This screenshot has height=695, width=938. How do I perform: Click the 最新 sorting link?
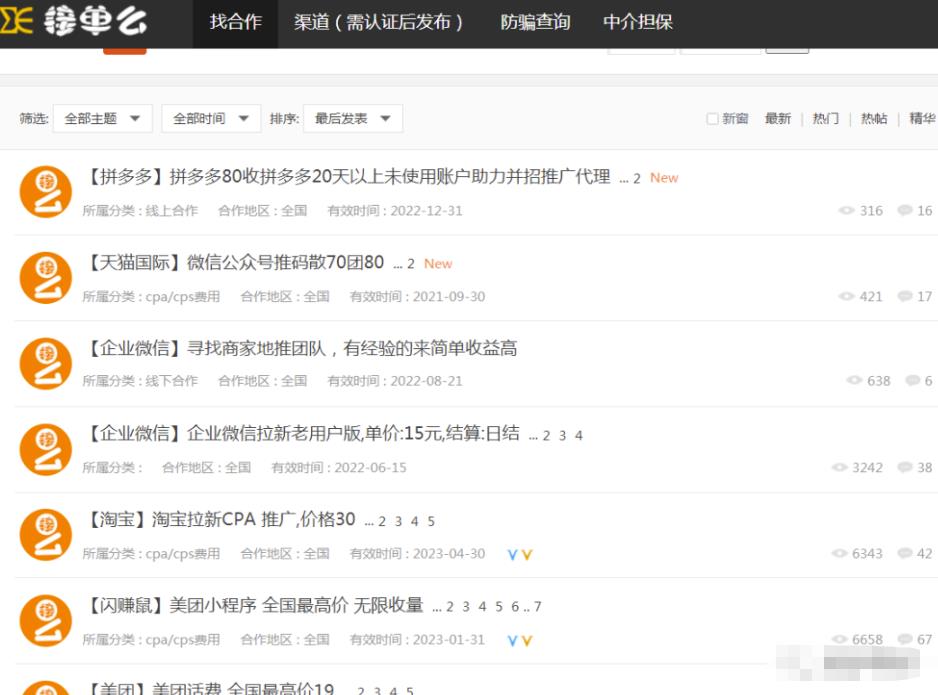tap(778, 117)
